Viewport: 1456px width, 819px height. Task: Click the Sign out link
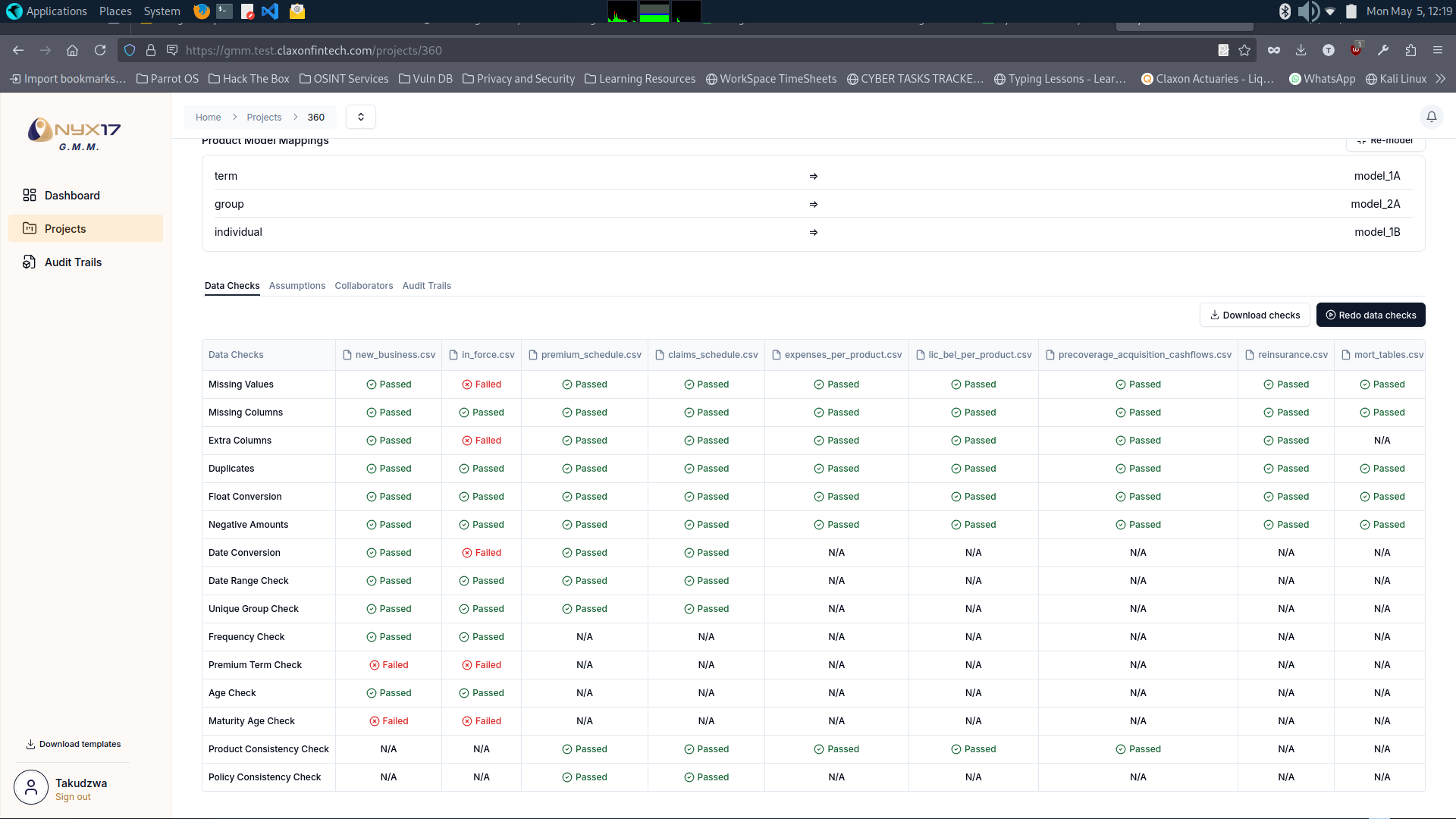[73, 797]
